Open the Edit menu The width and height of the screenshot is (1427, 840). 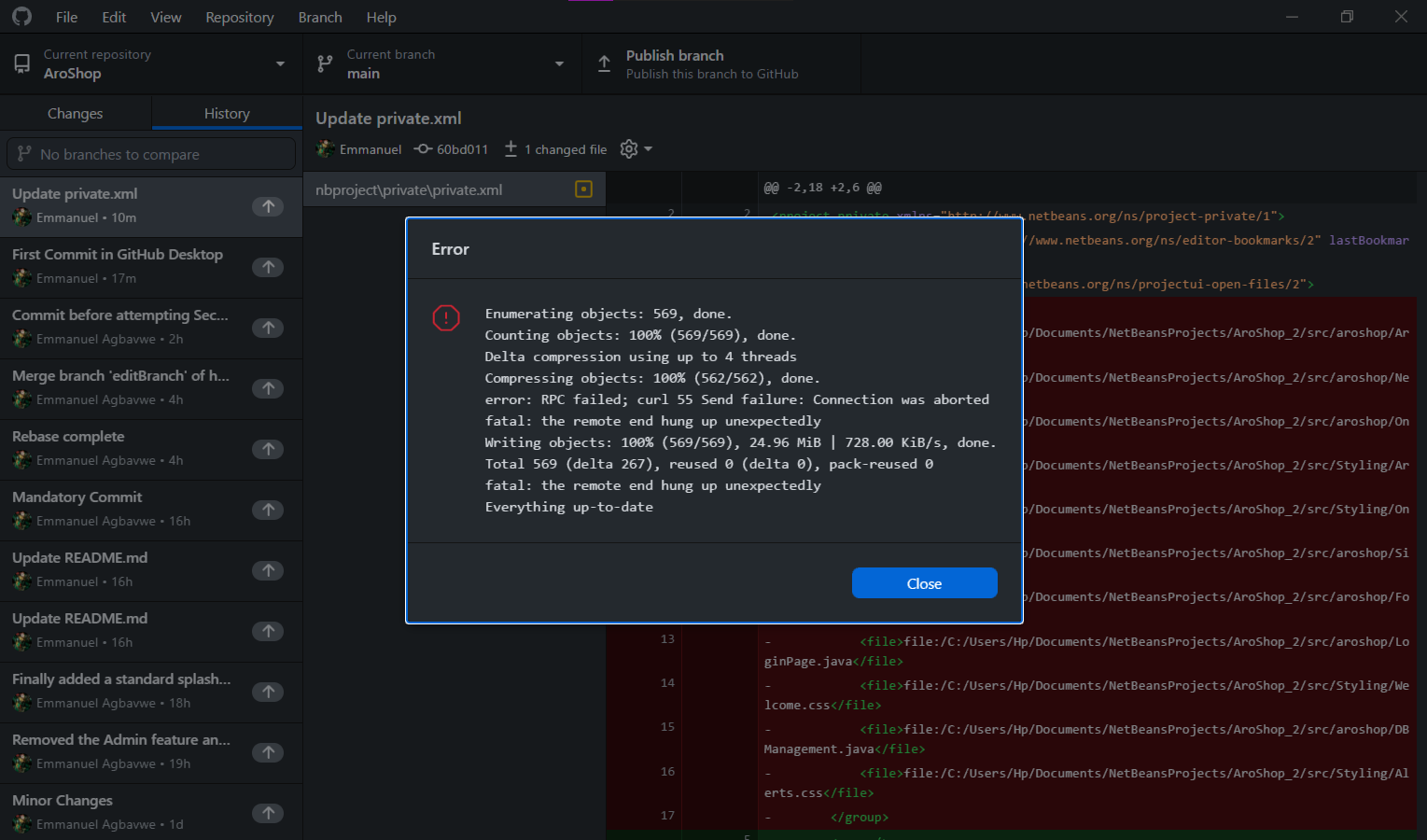tap(114, 17)
